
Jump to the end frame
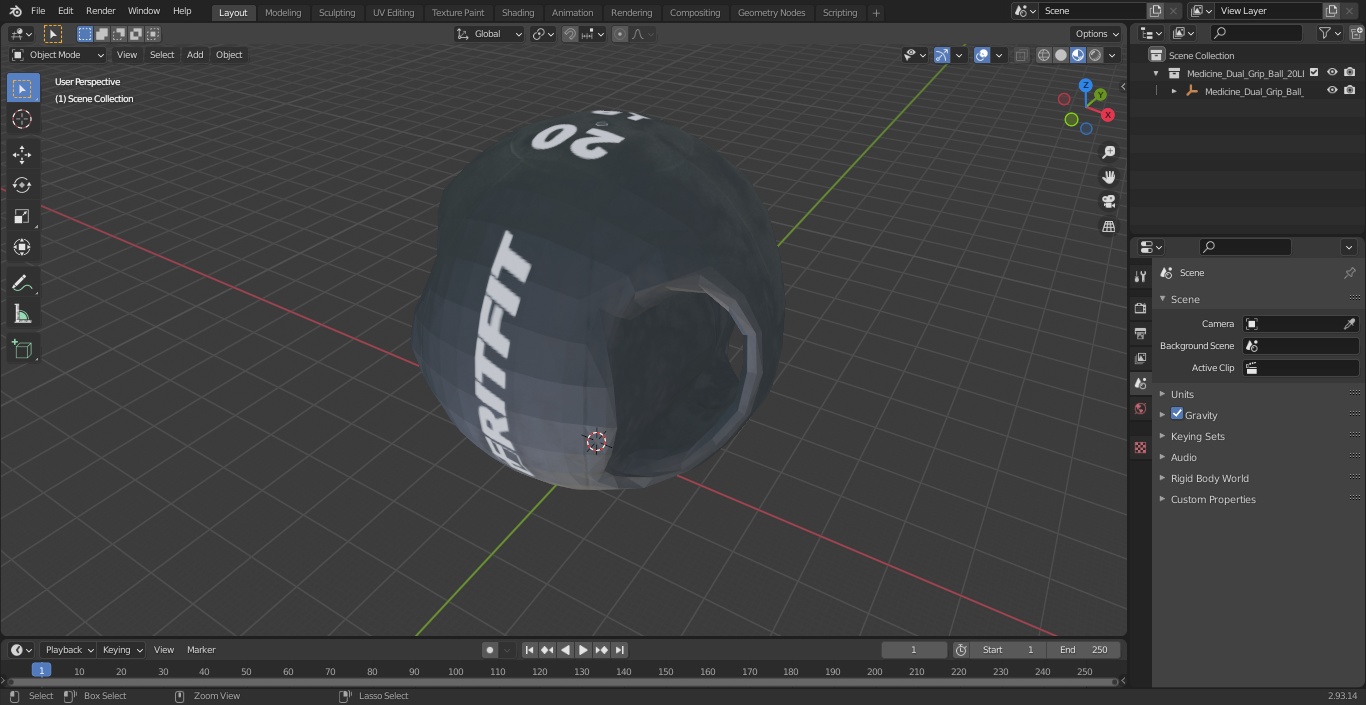(x=620, y=650)
